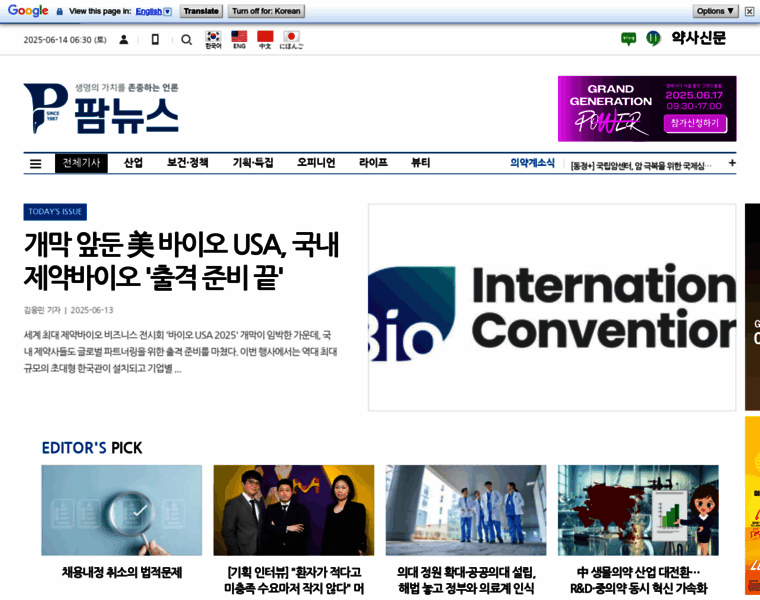Image resolution: width=760 pixels, height=600 pixels.
Task: Open the [기획 인터뷰] article title
Action: point(294,581)
